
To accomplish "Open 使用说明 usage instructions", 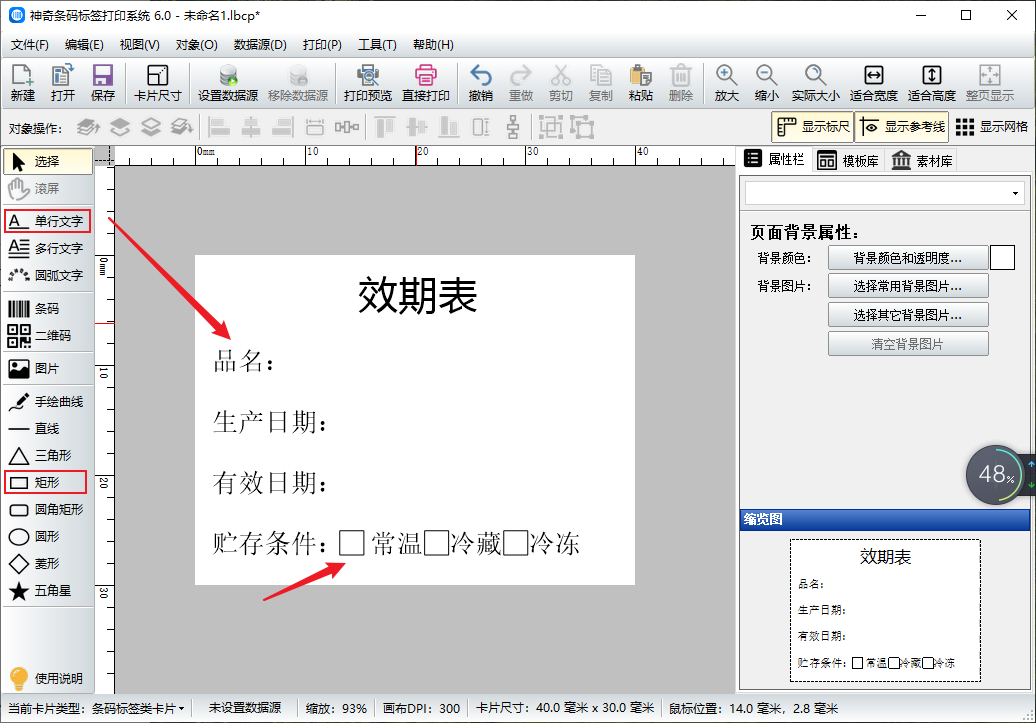I will click(x=47, y=678).
